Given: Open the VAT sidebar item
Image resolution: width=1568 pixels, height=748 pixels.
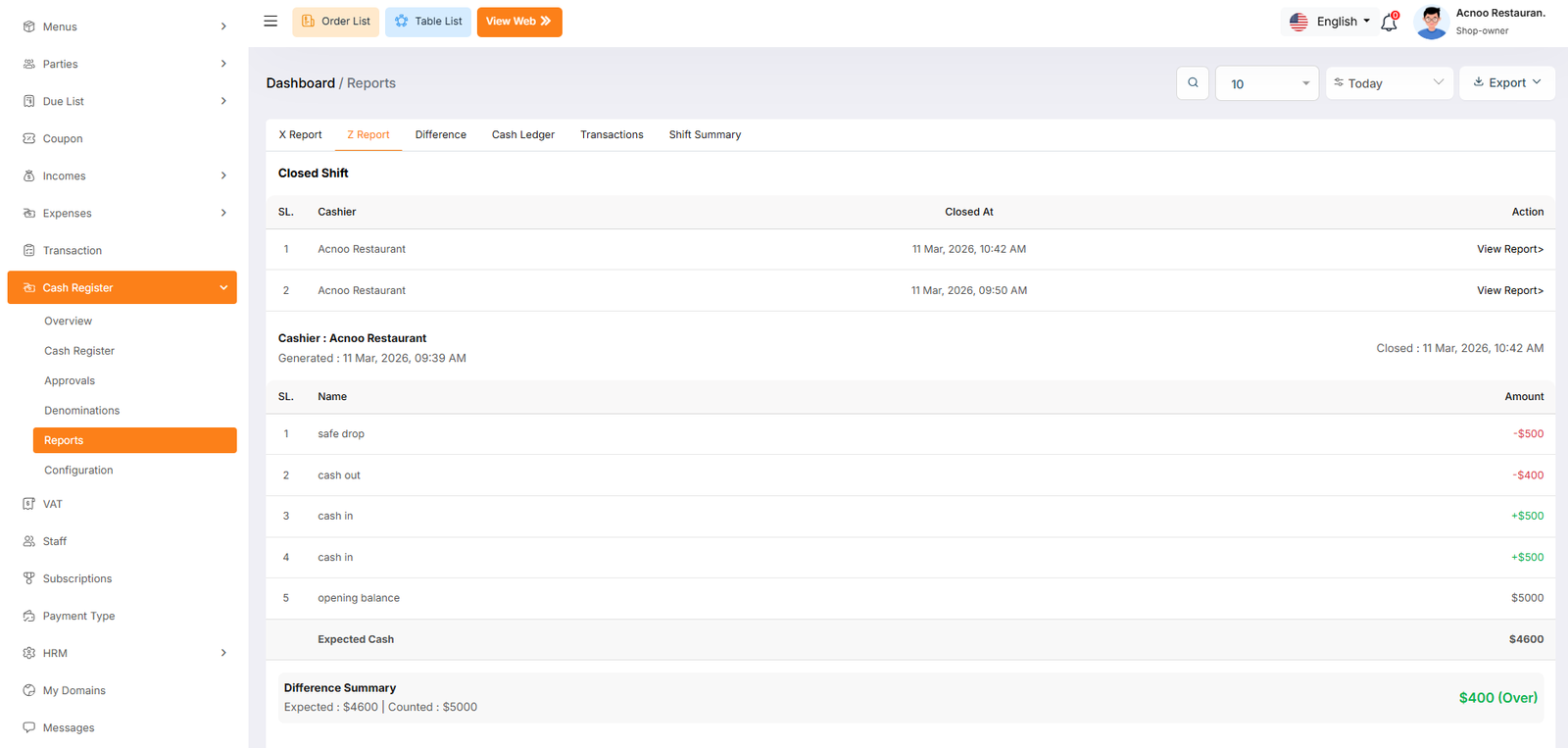Looking at the screenshot, I should click(x=53, y=504).
